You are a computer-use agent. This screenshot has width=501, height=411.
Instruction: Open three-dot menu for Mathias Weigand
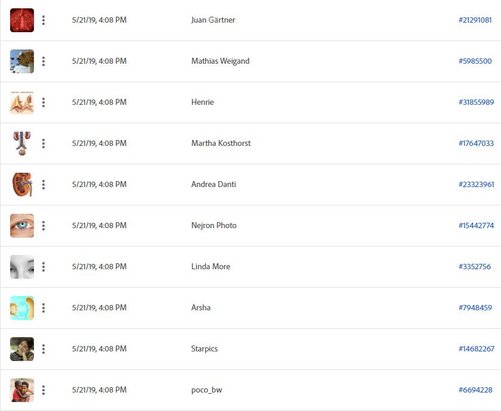click(43, 61)
